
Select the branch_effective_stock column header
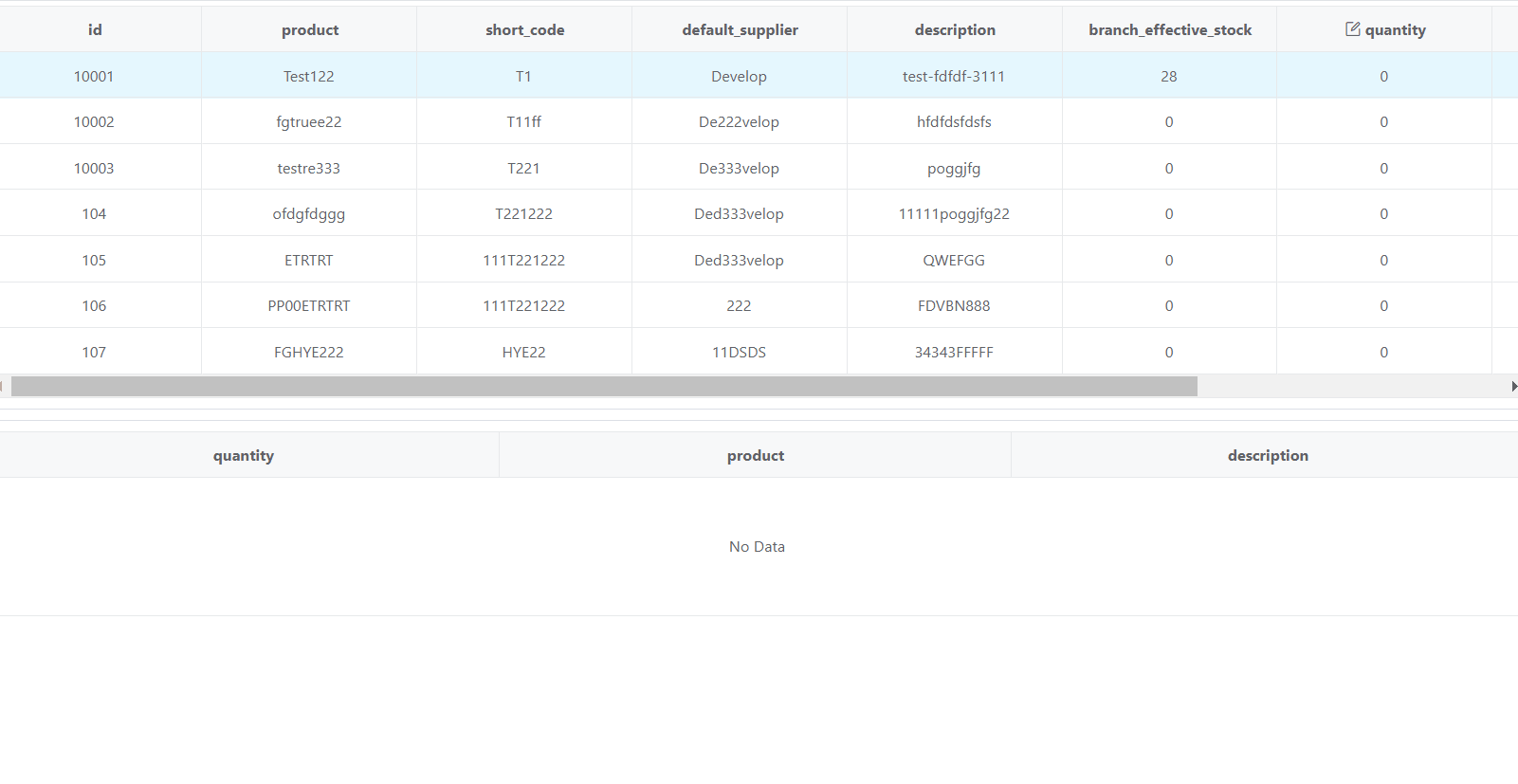[1170, 29]
